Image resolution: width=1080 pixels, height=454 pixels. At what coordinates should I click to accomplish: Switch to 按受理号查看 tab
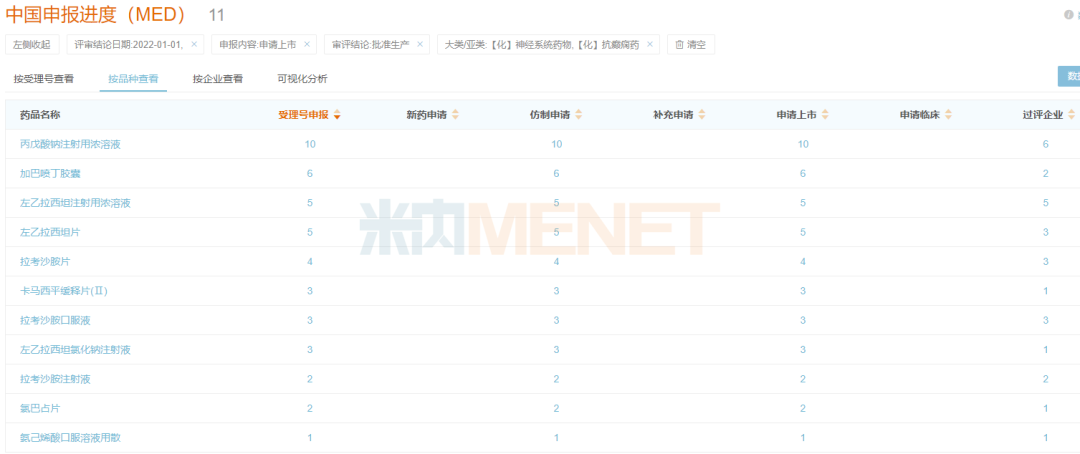point(43,78)
